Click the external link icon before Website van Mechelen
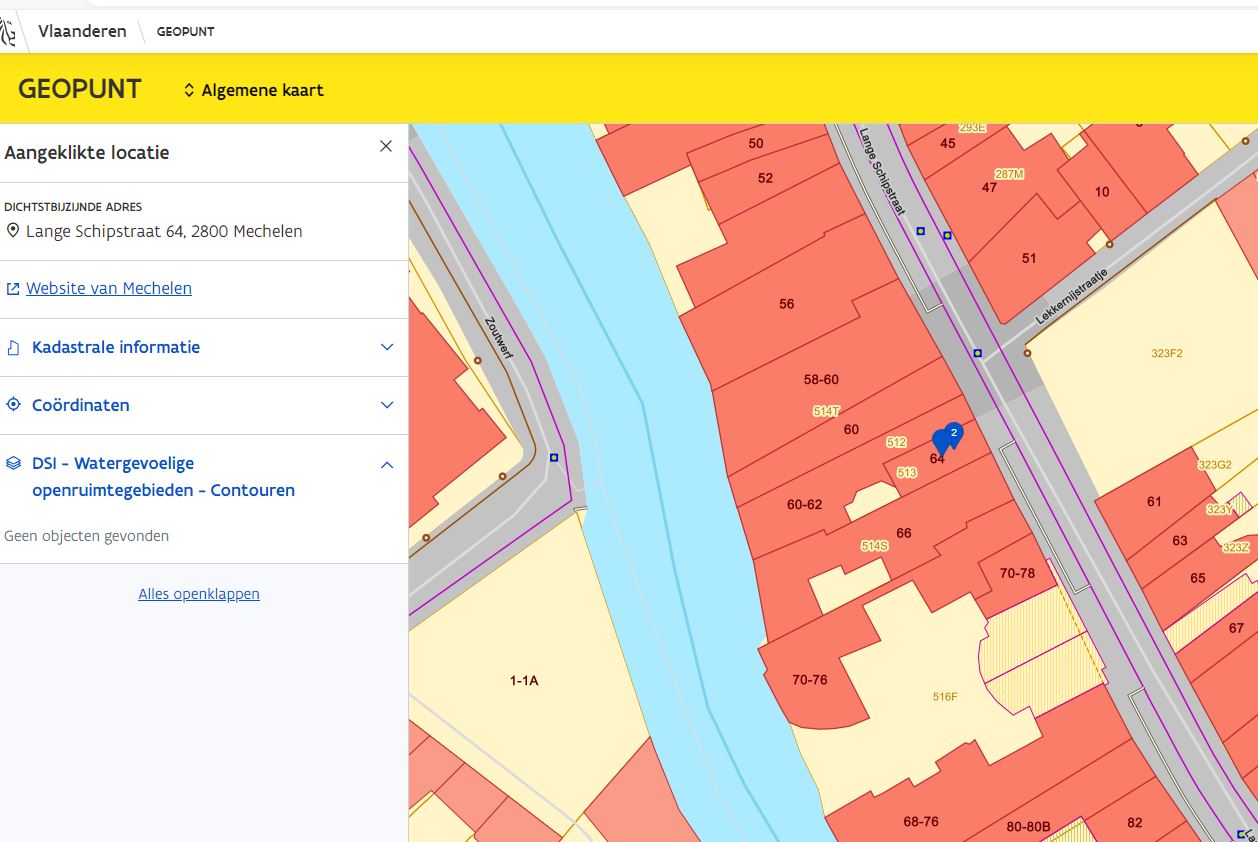The height and width of the screenshot is (842, 1258). 13,289
